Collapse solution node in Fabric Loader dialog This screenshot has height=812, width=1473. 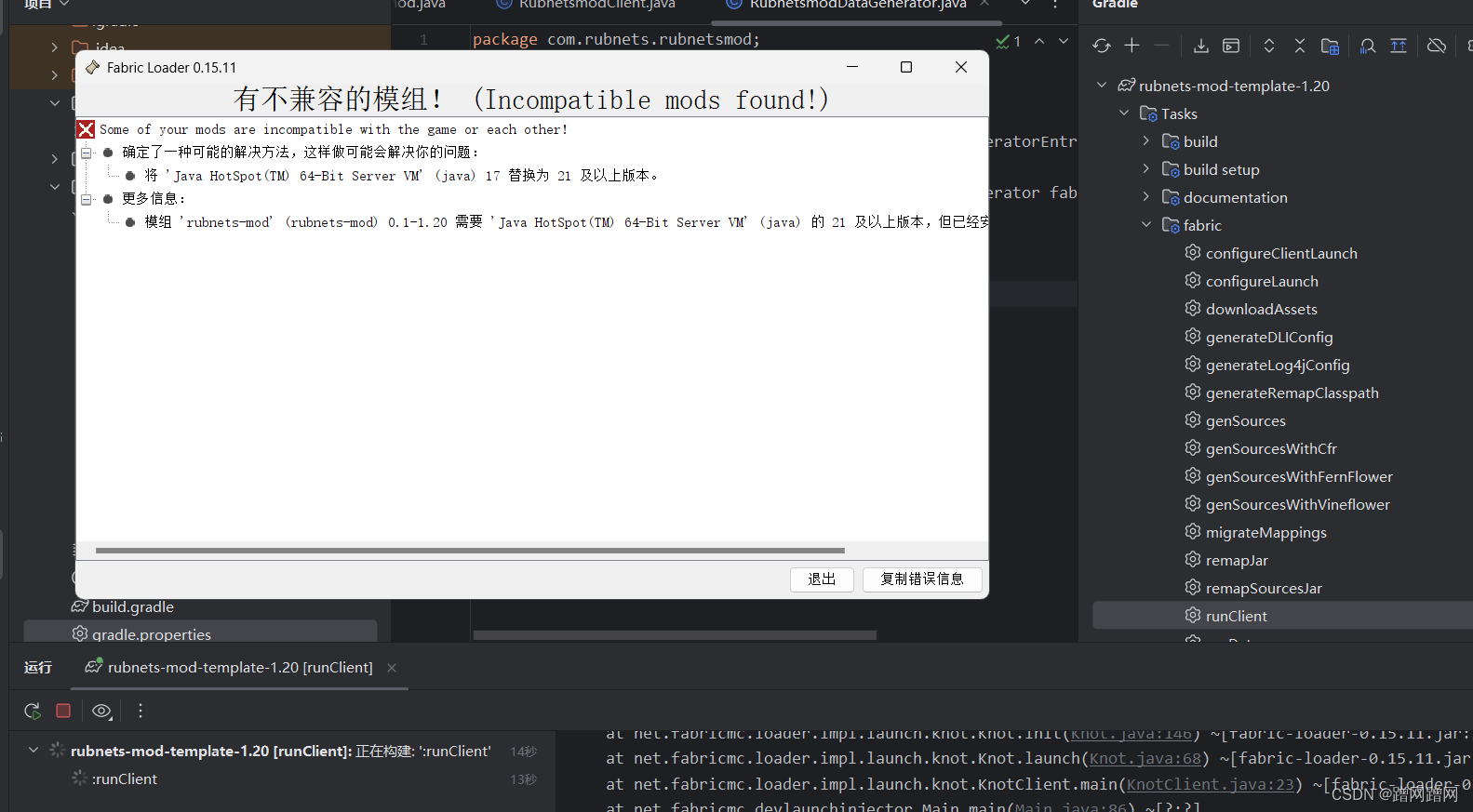click(x=87, y=153)
